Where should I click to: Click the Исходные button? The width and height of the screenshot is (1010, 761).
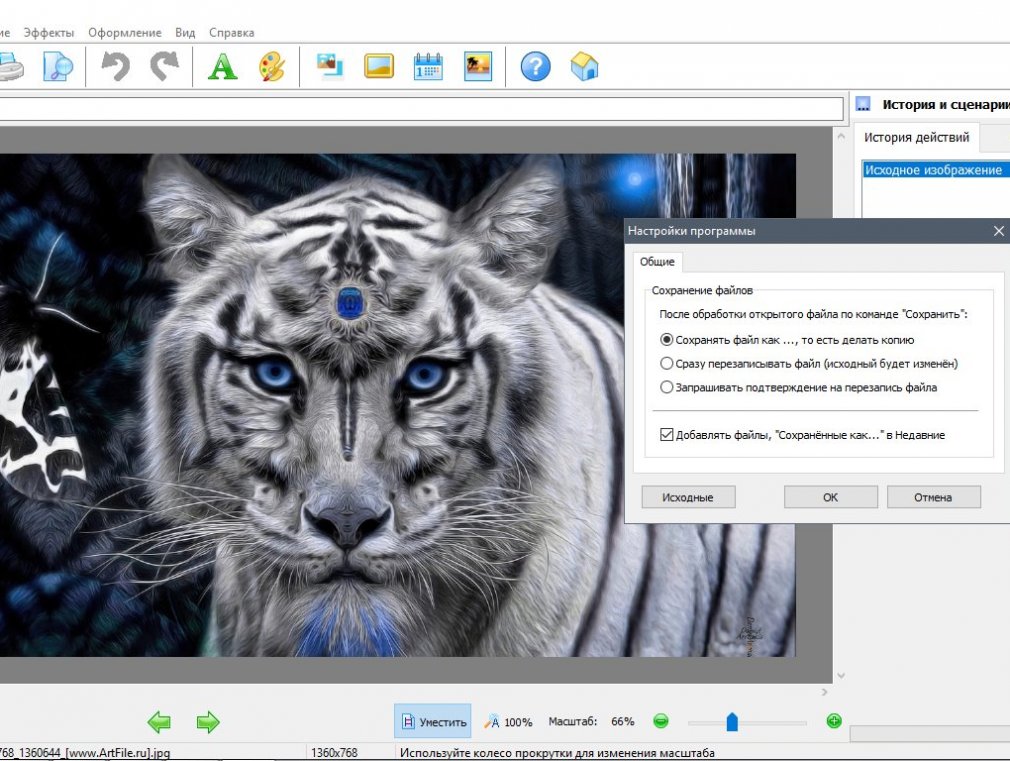(x=688, y=497)
